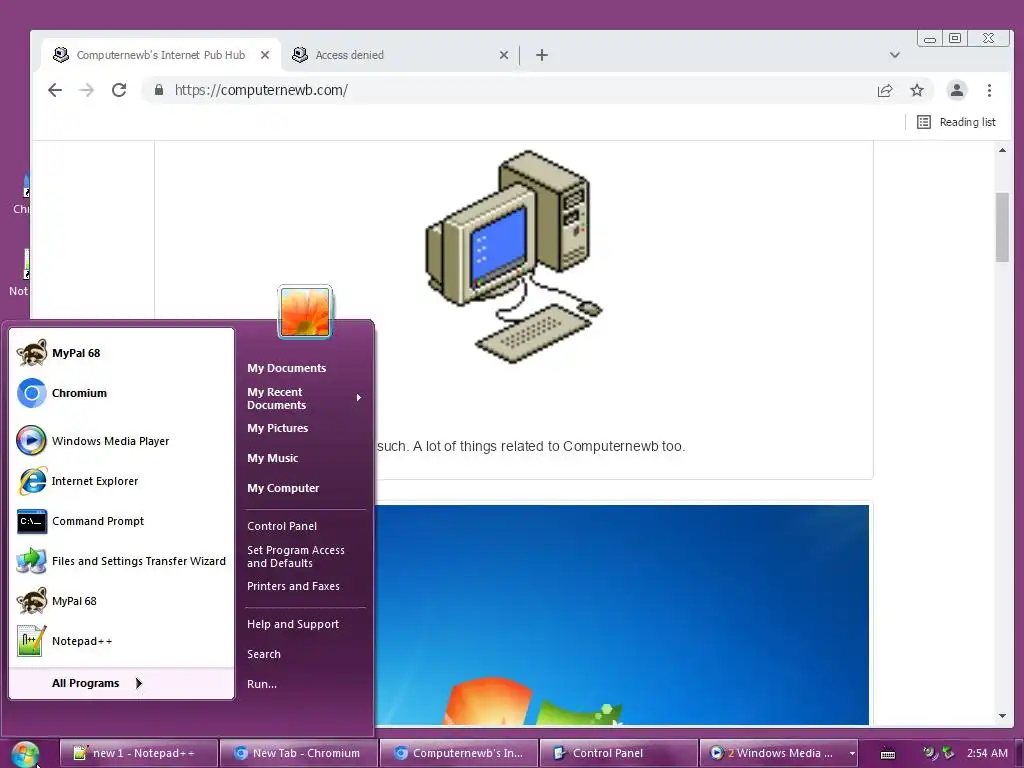Switch to New Tab - Chromium taskbar window
This screenshot has height=768, width=1024.
298,753
